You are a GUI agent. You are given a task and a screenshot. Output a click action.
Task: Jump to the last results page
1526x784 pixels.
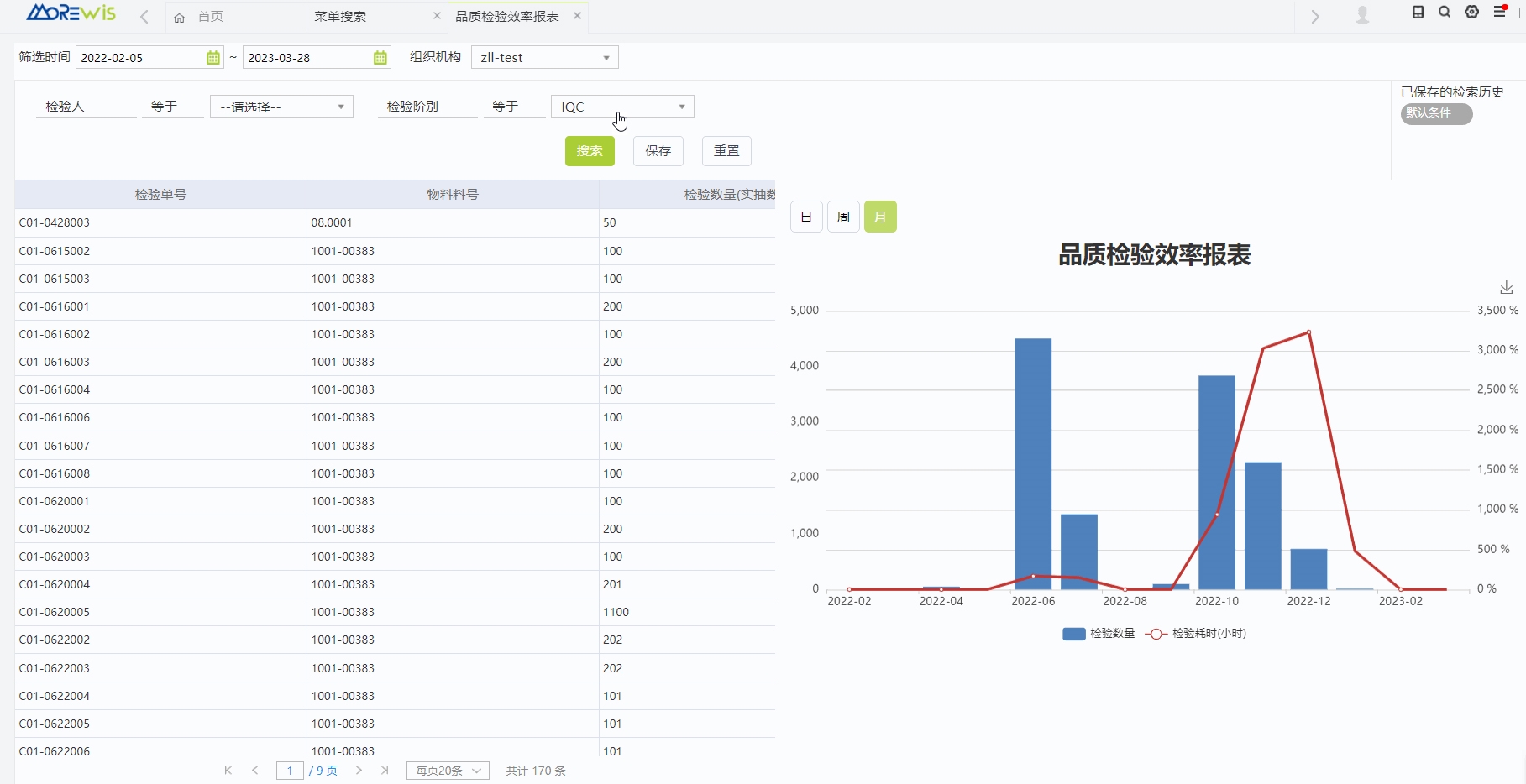pos(385,771)
